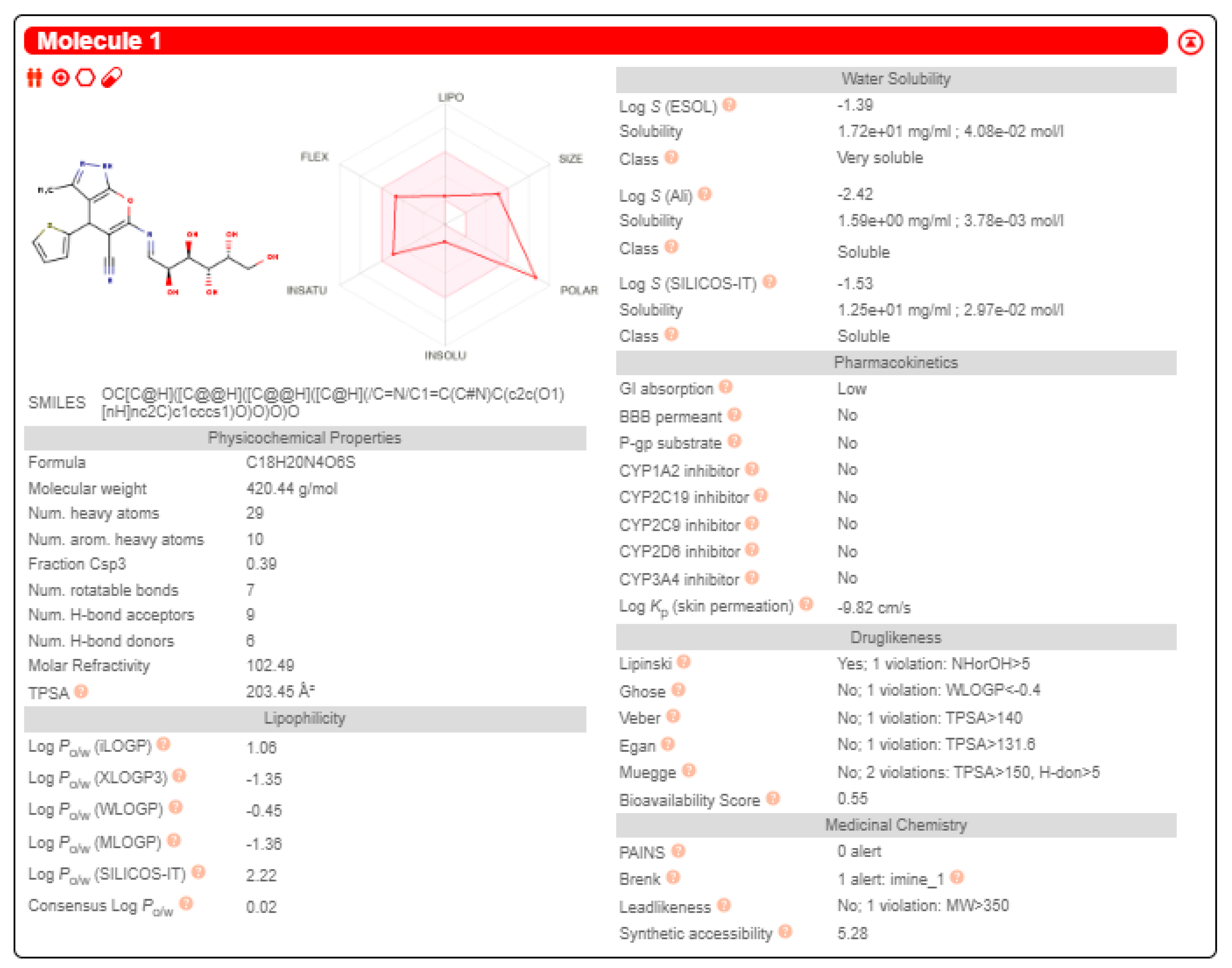The image size is (1232, 968).
Task: Click the binoculars similarity search icon
Action: pyautogui.click(x=35, y=78)
